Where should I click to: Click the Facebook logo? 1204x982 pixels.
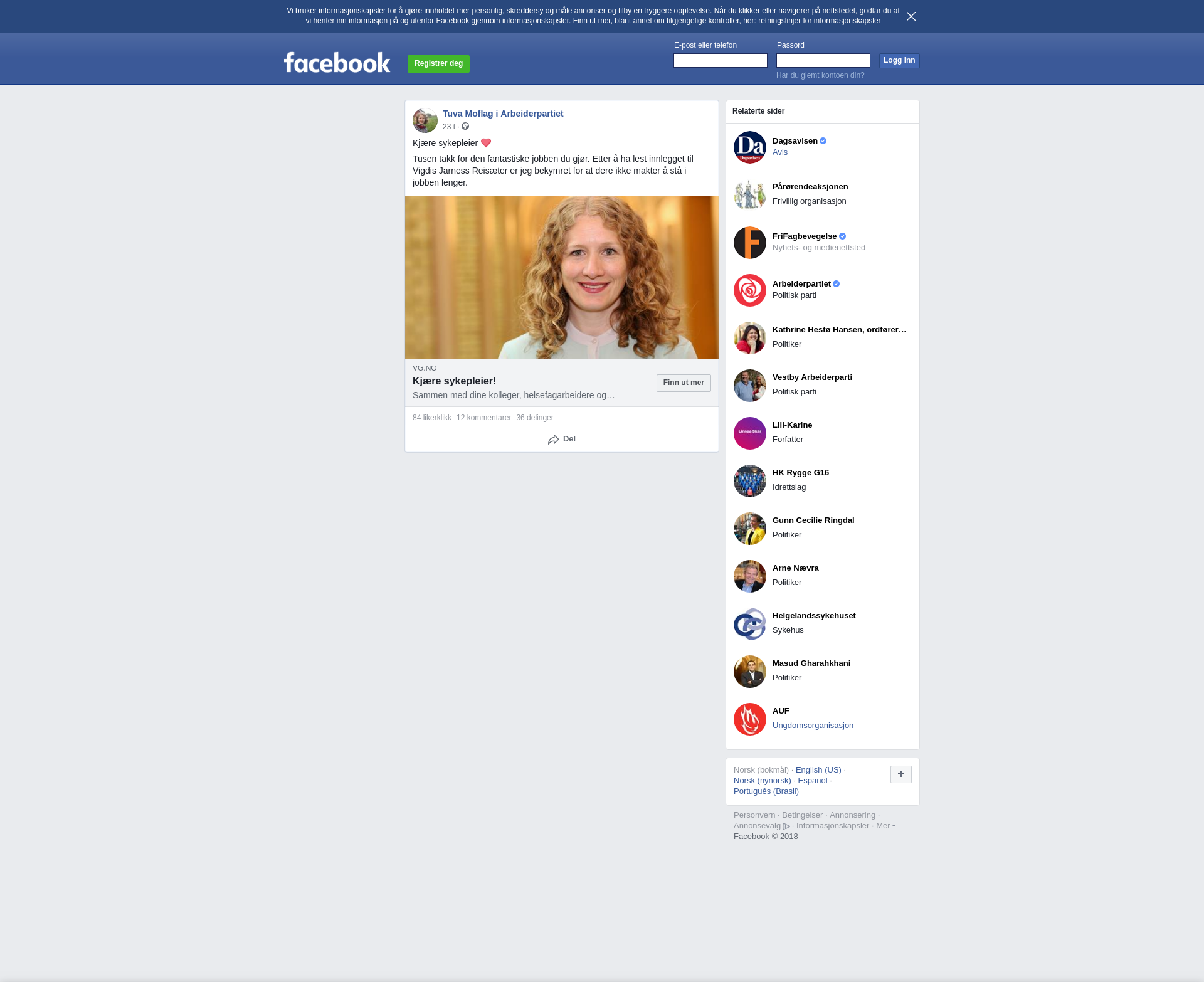coord(337,62)
